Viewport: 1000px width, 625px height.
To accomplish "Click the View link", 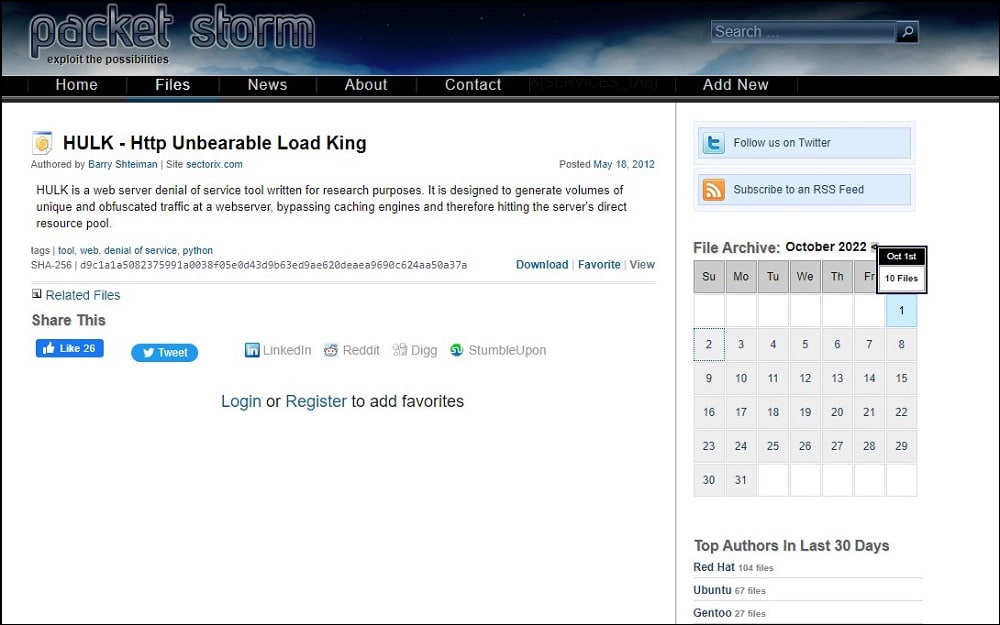I will click(642, 265).
